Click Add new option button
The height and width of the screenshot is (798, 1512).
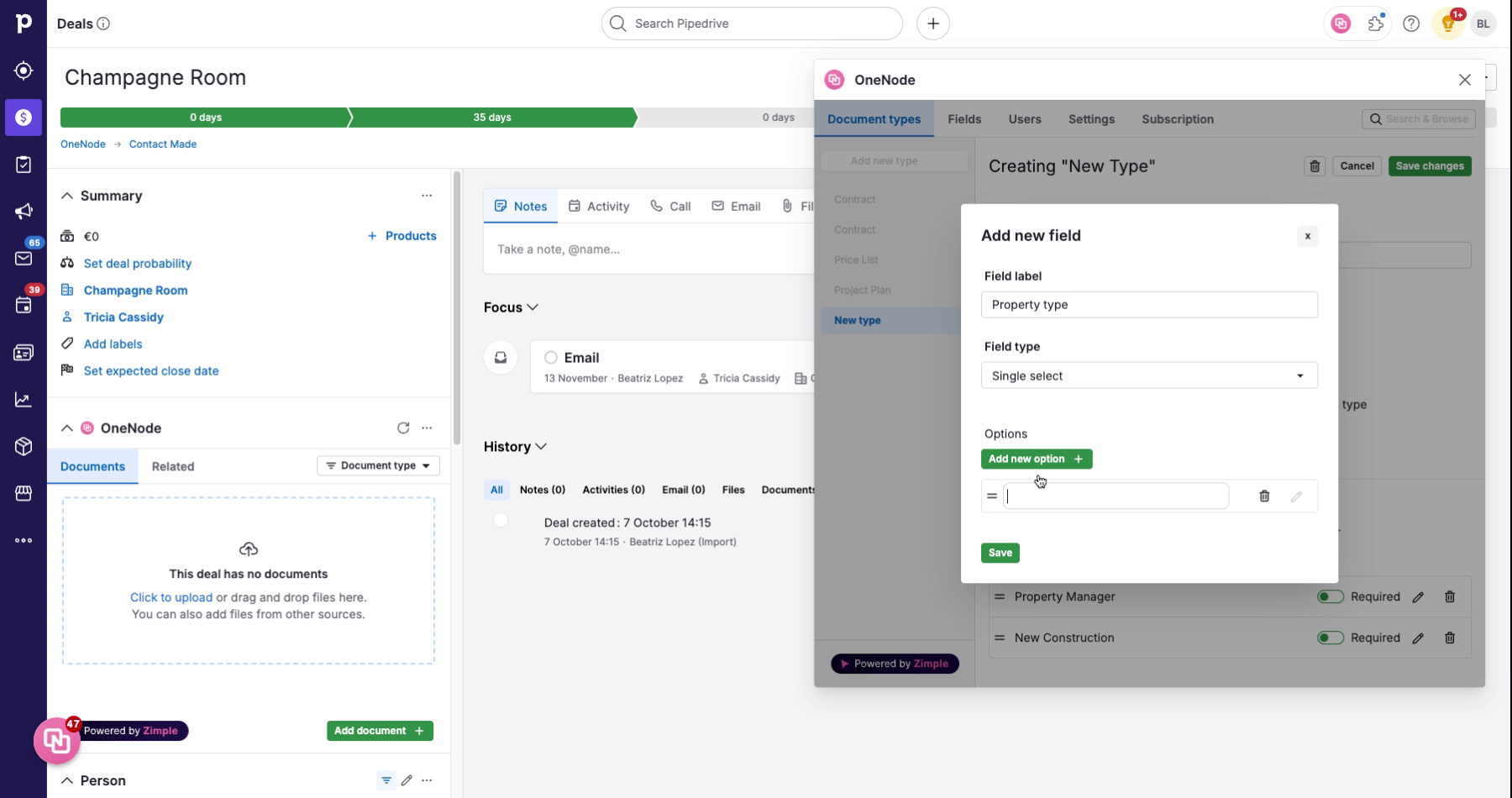pyautogui.click(x=1037, y=459)
